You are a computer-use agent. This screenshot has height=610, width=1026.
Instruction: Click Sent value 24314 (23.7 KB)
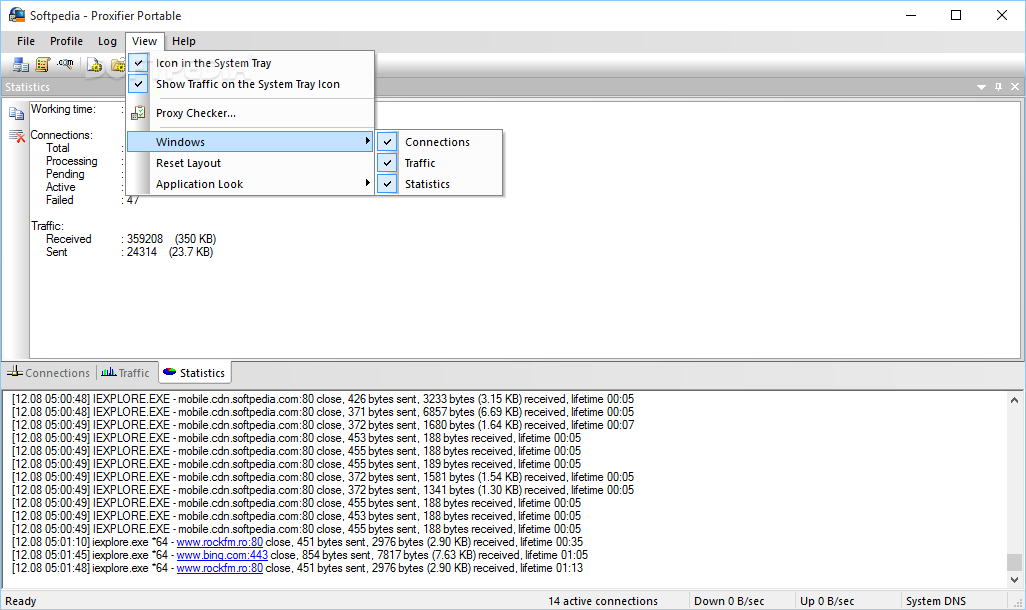click(170, 252)
